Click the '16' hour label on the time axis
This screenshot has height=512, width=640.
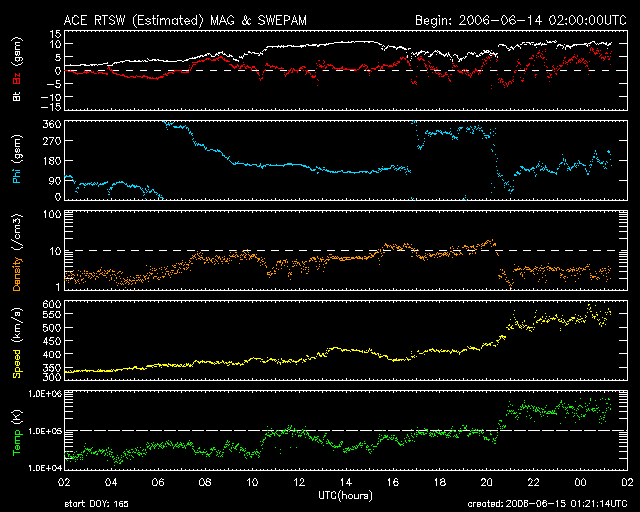(x=393, y=483)
